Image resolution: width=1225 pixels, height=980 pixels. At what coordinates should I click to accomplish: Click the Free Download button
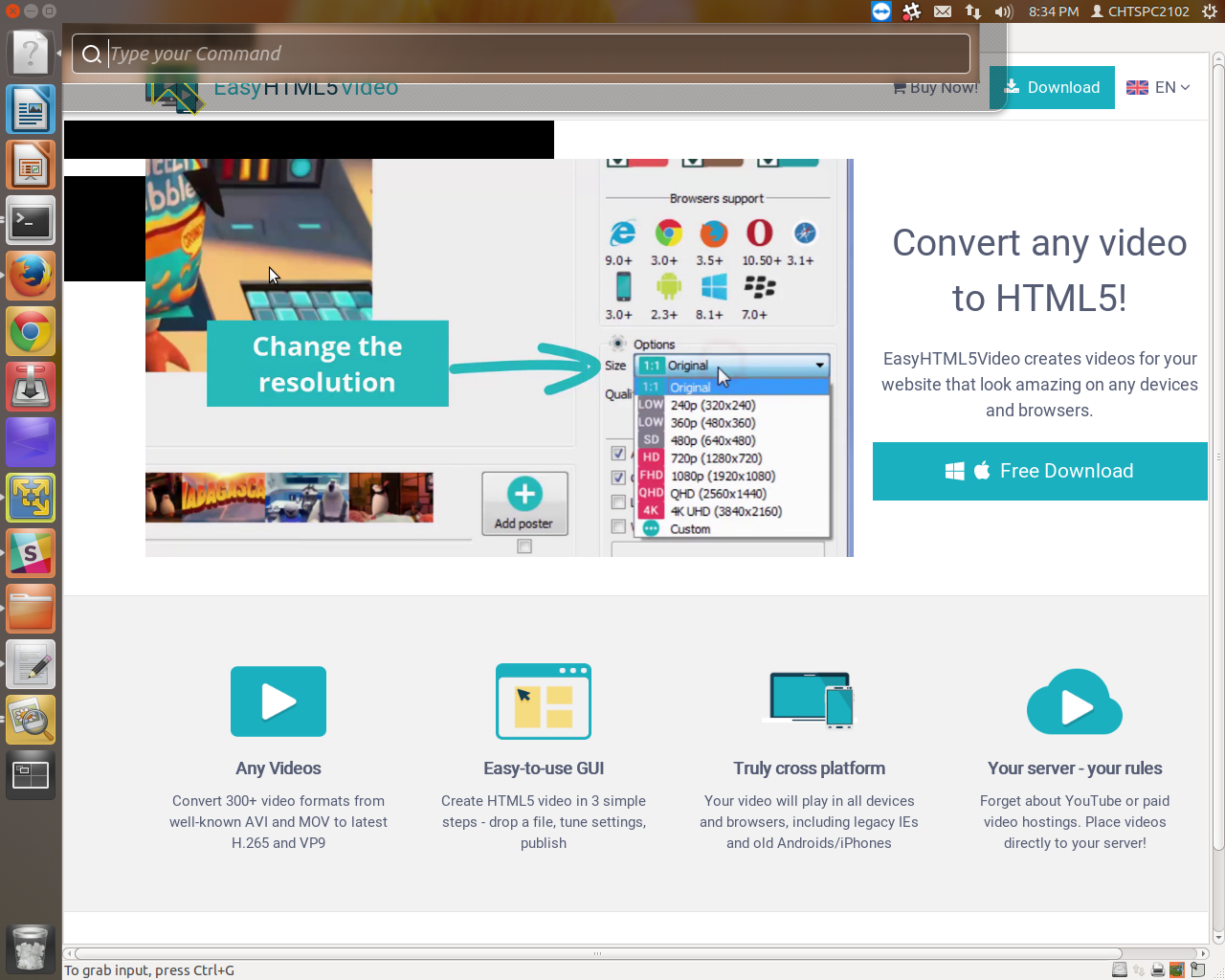[1039, 471]
